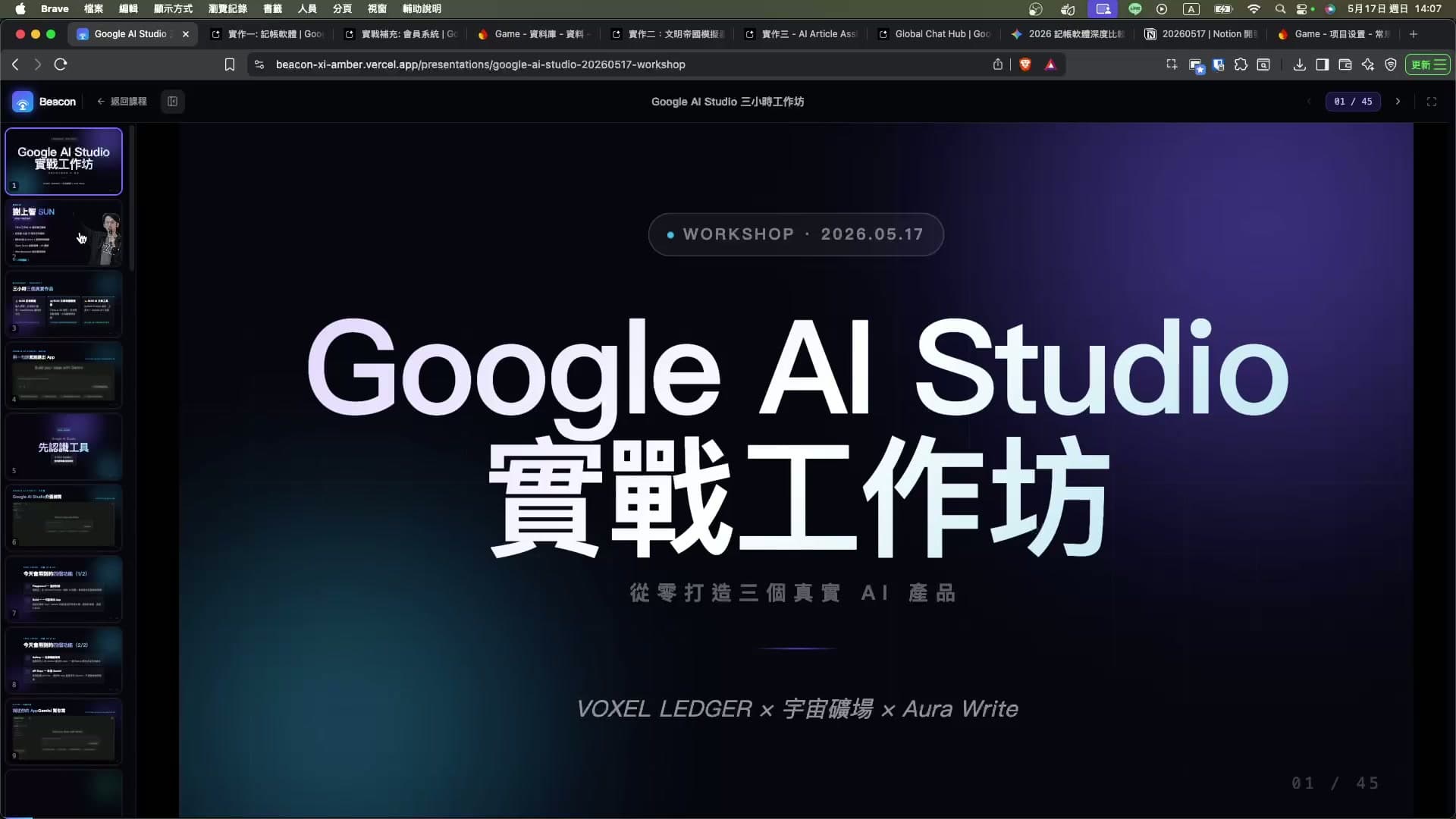Image resolution: width=1456 pixels, height=819 pixels.
Task: Toggle the browser sidebar panel icon
Action: (x=1322, y=64)
